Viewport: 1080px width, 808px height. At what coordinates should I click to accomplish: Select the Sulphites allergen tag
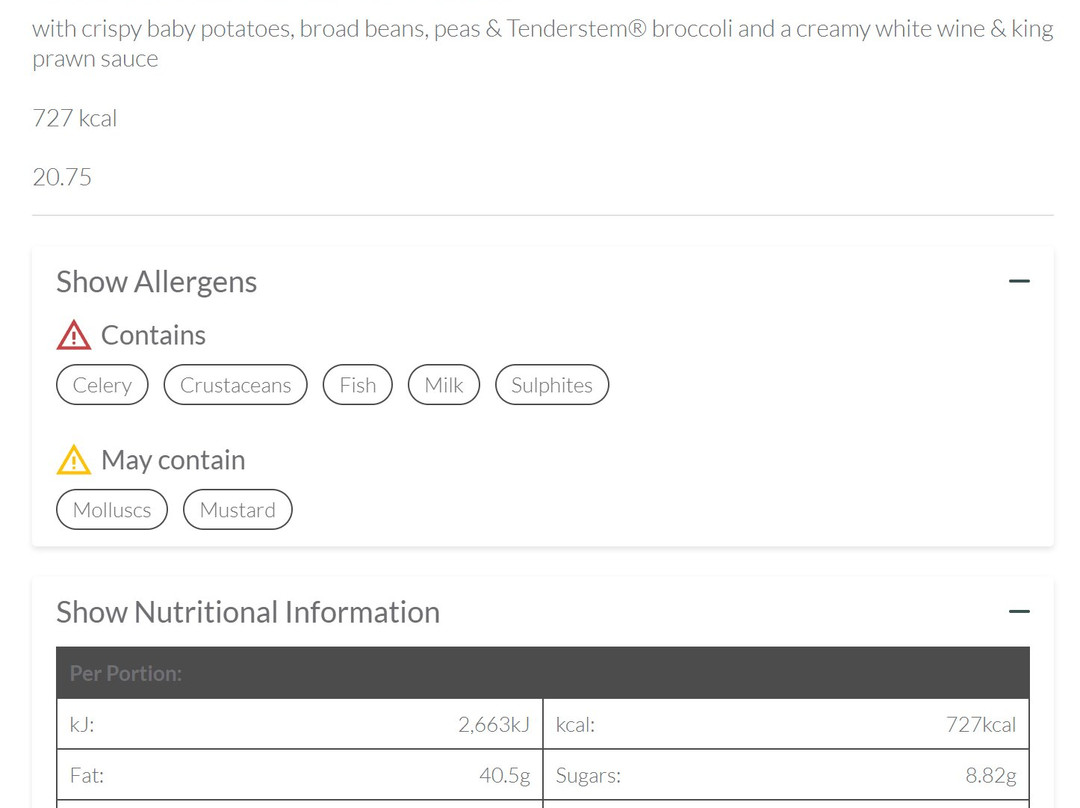click(x=552, y=385)
